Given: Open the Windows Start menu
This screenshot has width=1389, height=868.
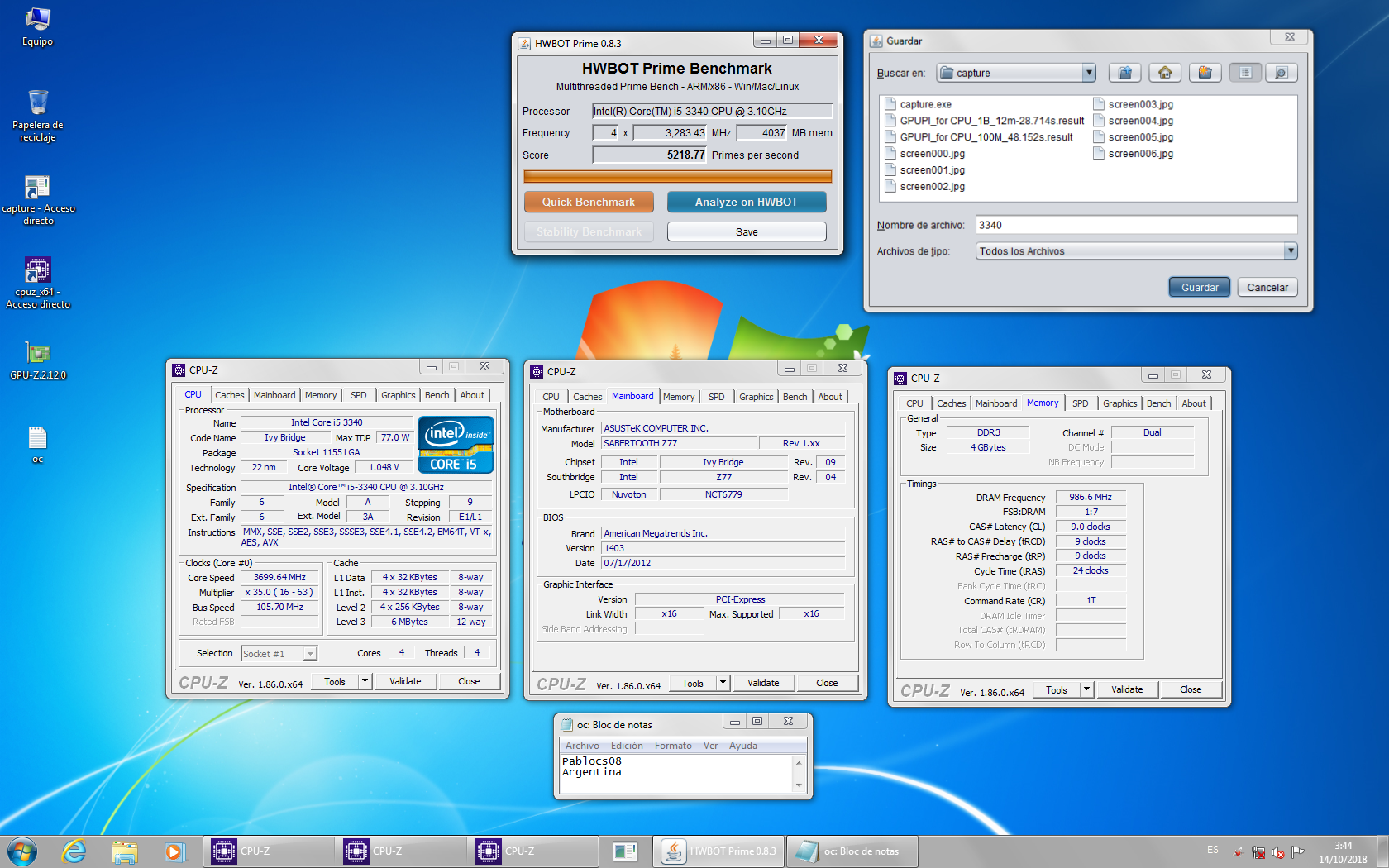Looking at the screenshot, I should 22,851.
